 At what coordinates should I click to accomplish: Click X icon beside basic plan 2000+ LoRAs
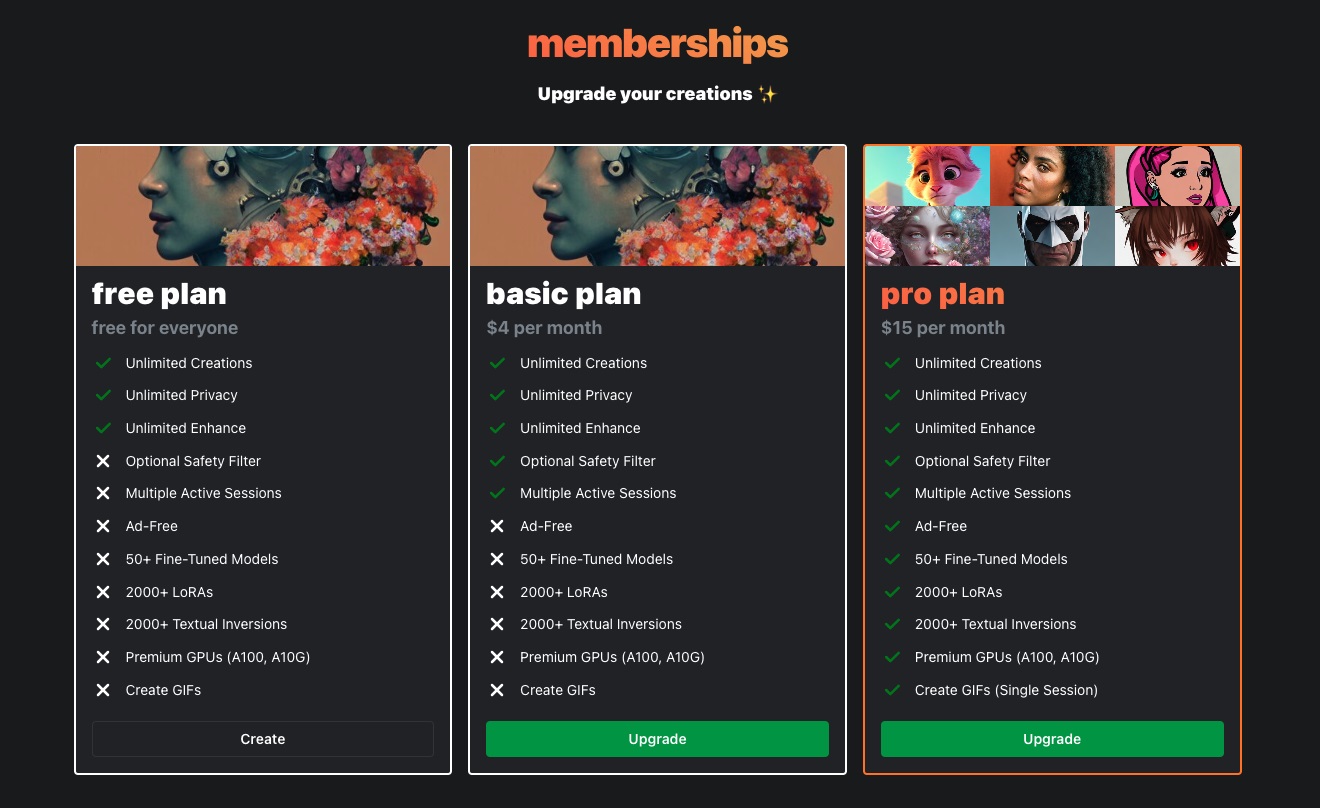497,592
